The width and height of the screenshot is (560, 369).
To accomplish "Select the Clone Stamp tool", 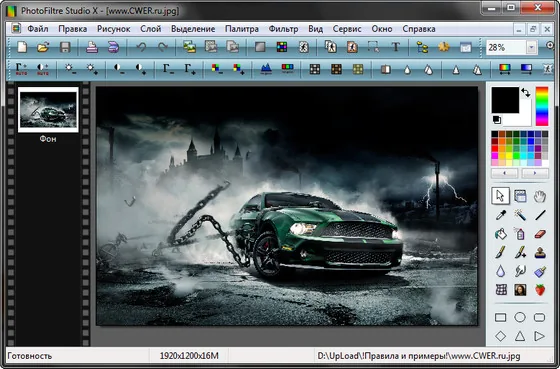I will point(540,253).
